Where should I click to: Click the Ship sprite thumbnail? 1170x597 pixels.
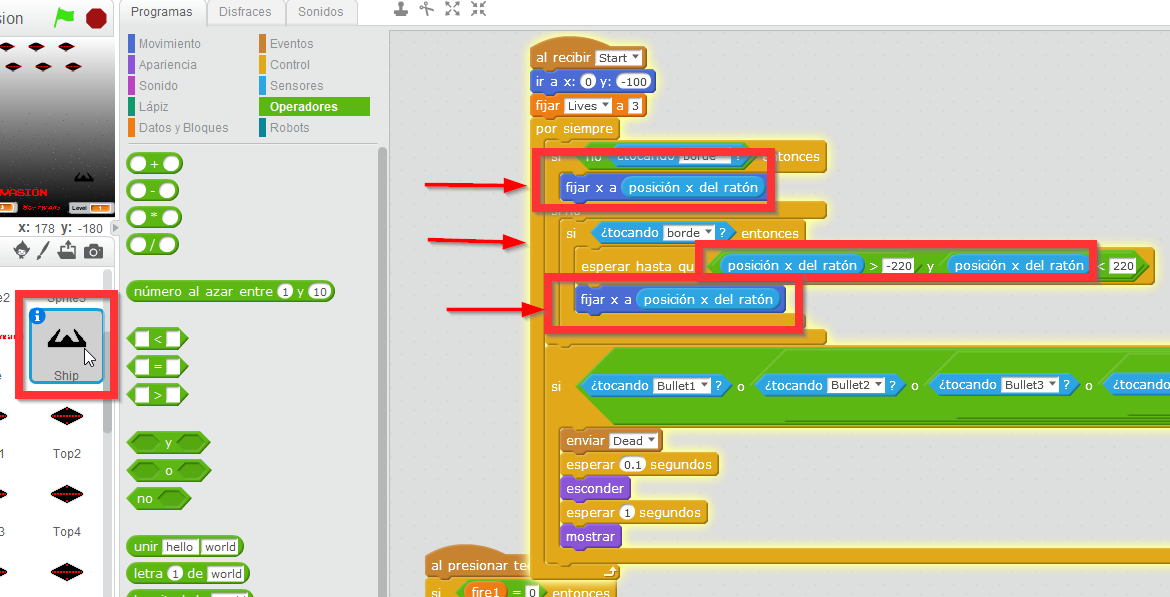66,346
